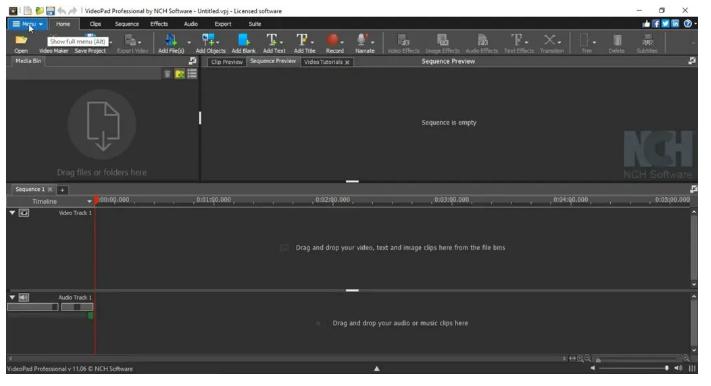This screenshot has width=711, height=386.
Task: Open the Effects ribbon tab
Action: click(159, 24)
